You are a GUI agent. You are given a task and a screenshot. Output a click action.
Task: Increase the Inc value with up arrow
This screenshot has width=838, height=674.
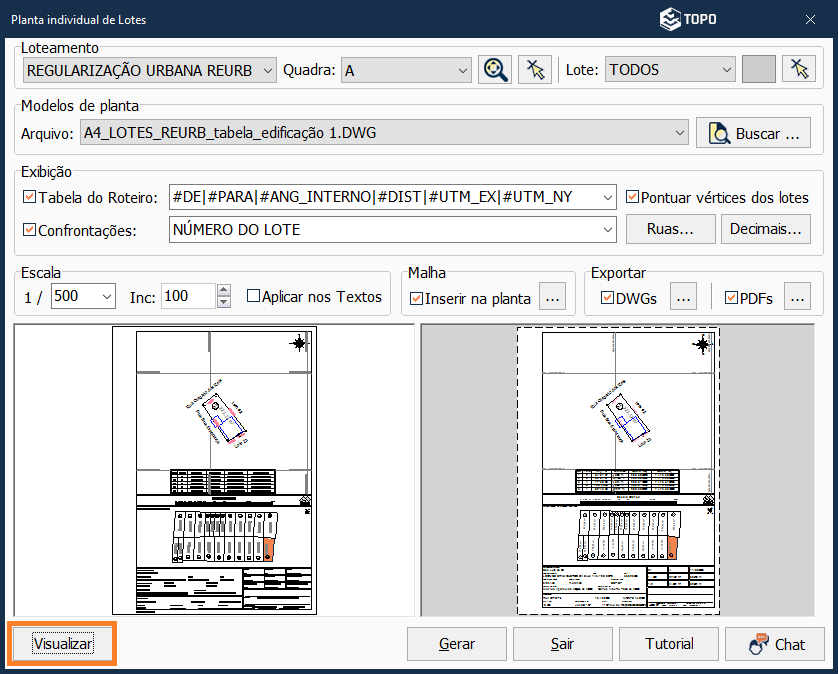[x=223, y=291]
